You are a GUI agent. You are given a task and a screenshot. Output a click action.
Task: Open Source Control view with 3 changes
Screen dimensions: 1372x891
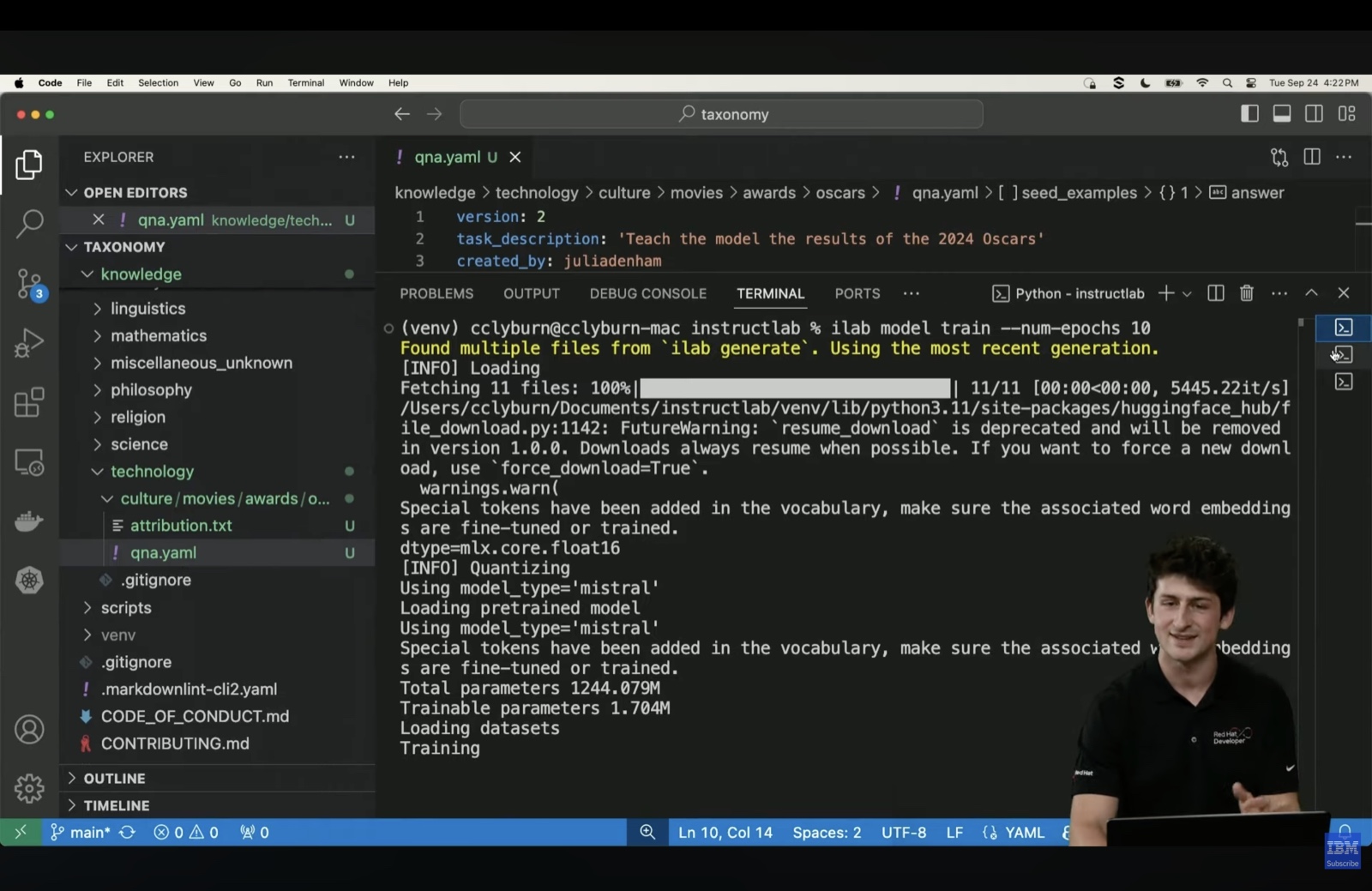pyautogui.click(x=29, y=282)
